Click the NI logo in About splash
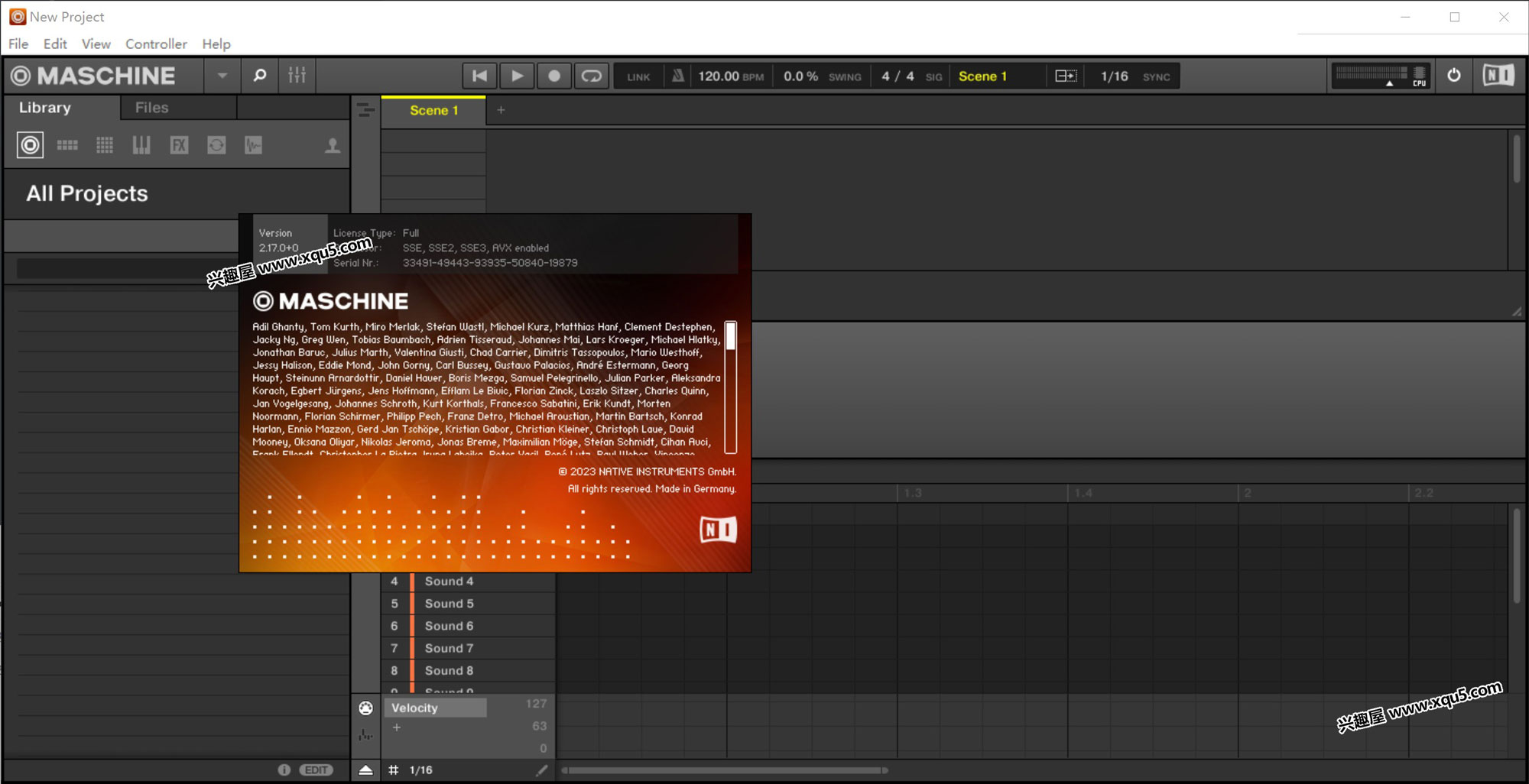This screenshot has width=1529, height=784. coord(718,530)
